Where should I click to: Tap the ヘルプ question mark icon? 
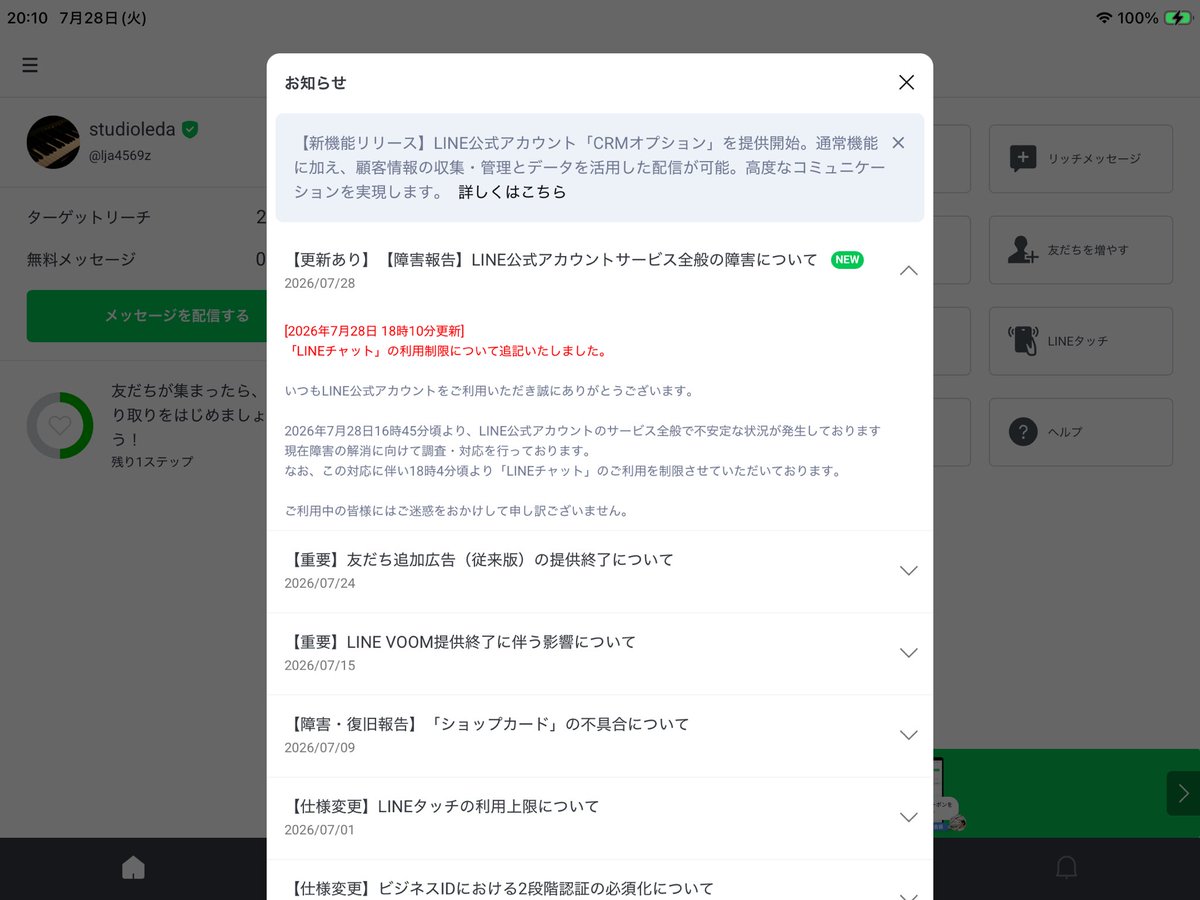pyautogui.click(x=1023, y=432)
